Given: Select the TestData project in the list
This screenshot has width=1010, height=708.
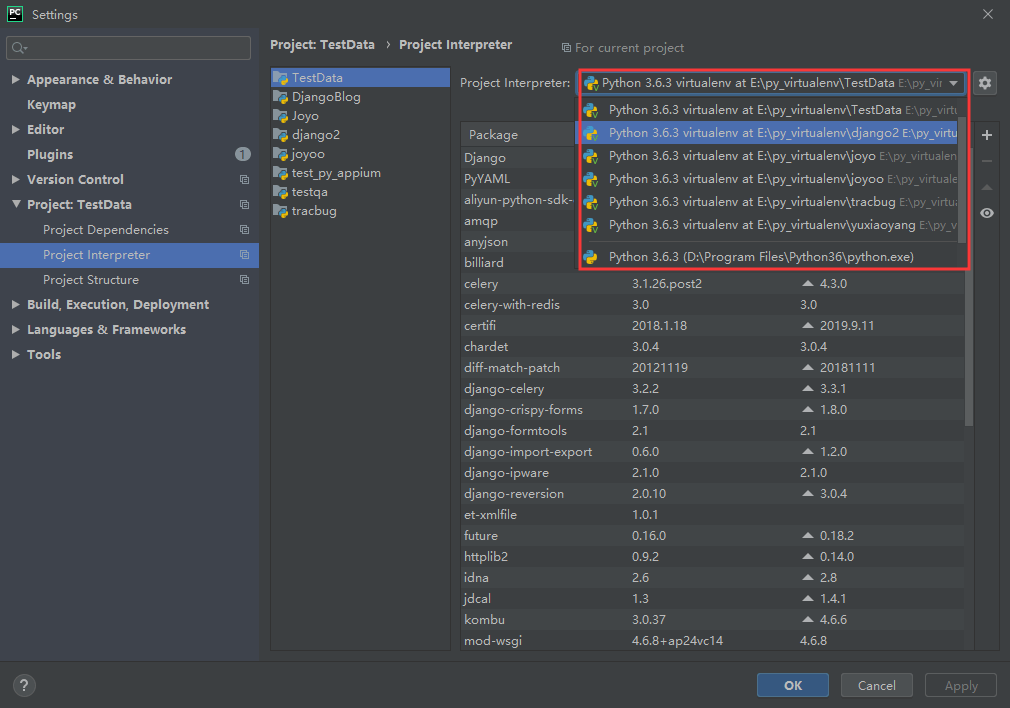Looking at the screenshot, I should pos(360,78).
